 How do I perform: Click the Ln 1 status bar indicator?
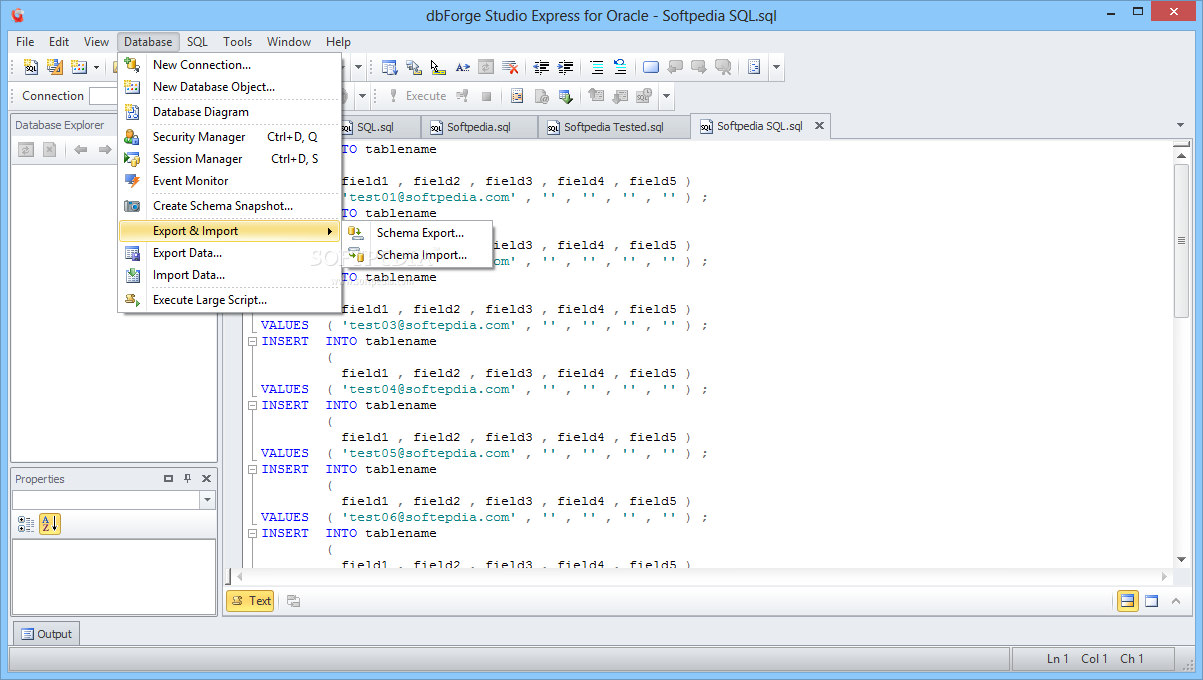(x=1058, y=659)
